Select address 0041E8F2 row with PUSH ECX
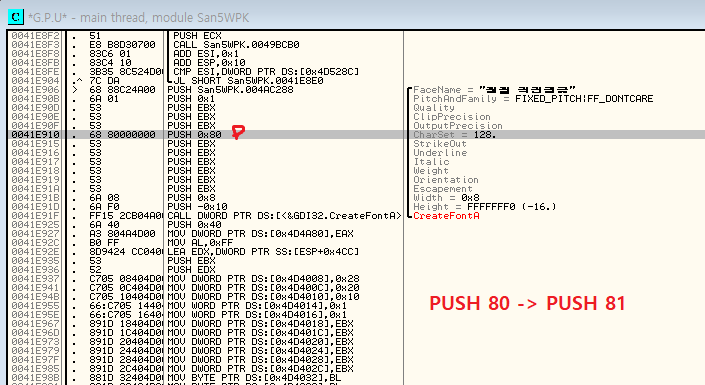Screen dimensions: 705x385 coord(197,36)
